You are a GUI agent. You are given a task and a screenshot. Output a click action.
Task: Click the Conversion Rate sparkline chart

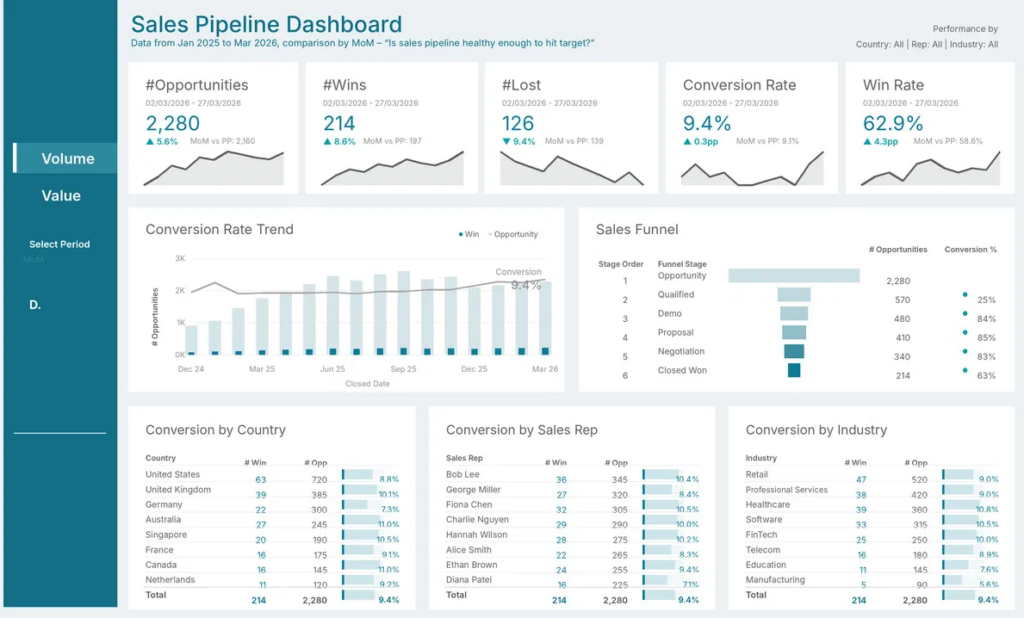coord(752,169)
